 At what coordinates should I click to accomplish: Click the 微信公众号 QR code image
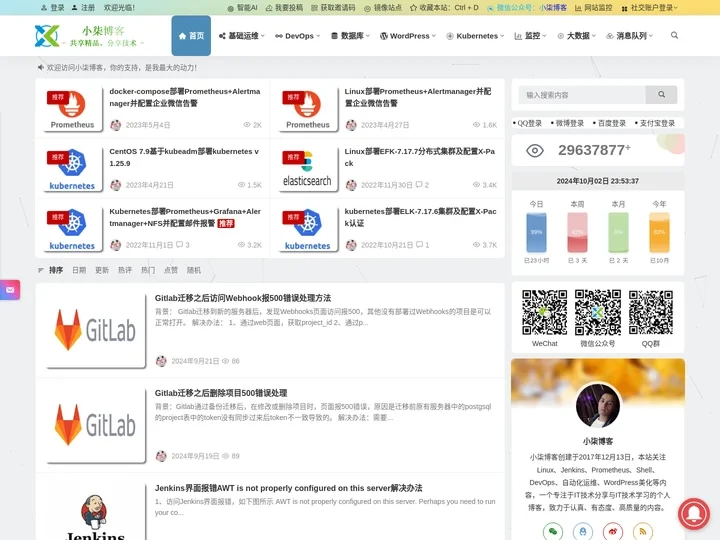(598, 312)
